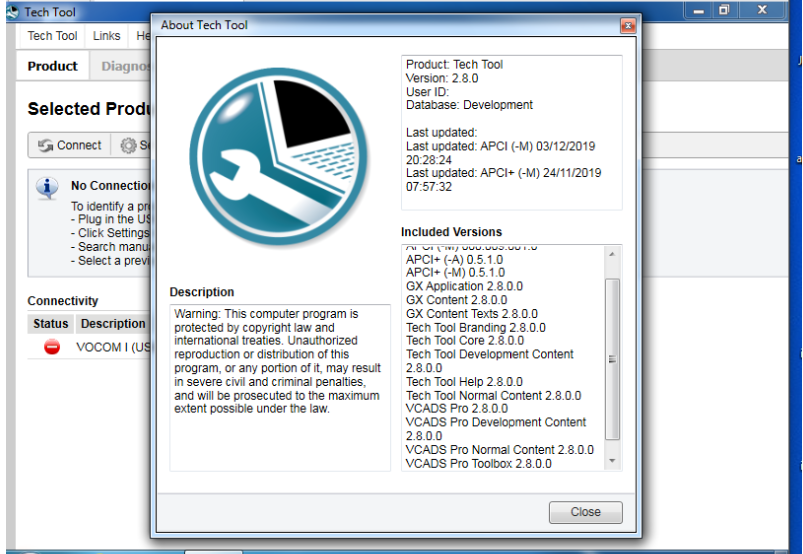Click the Tech Tool logo in About dialog

click(279, 157)
